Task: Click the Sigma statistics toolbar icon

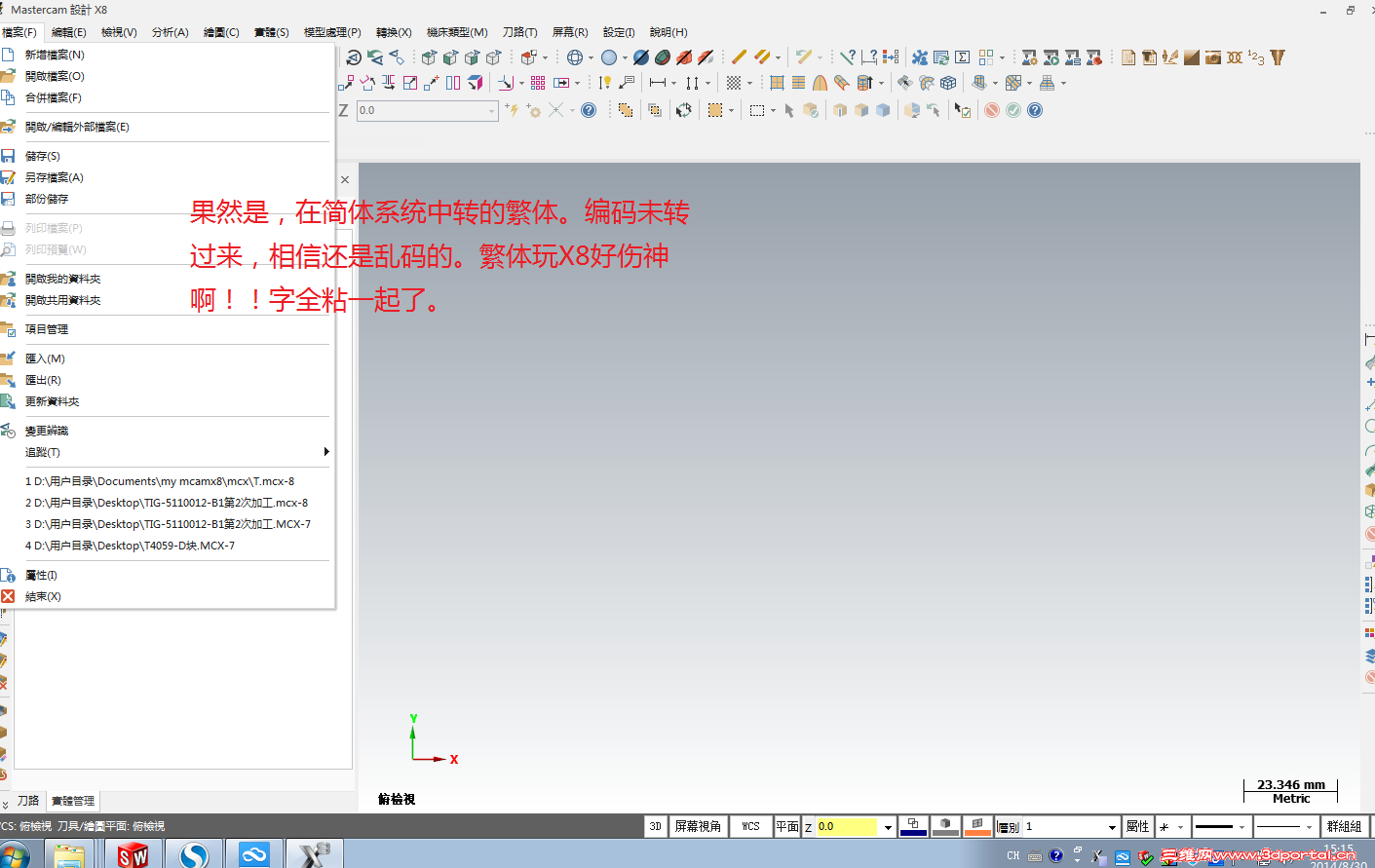Action: [x=963, y=57]
